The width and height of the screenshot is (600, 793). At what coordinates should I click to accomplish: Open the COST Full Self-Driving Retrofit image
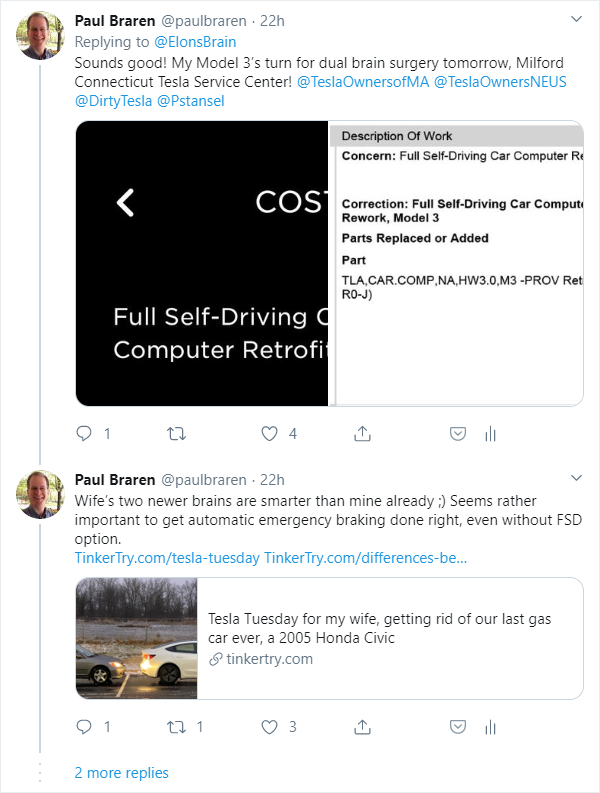pos(202,263)
